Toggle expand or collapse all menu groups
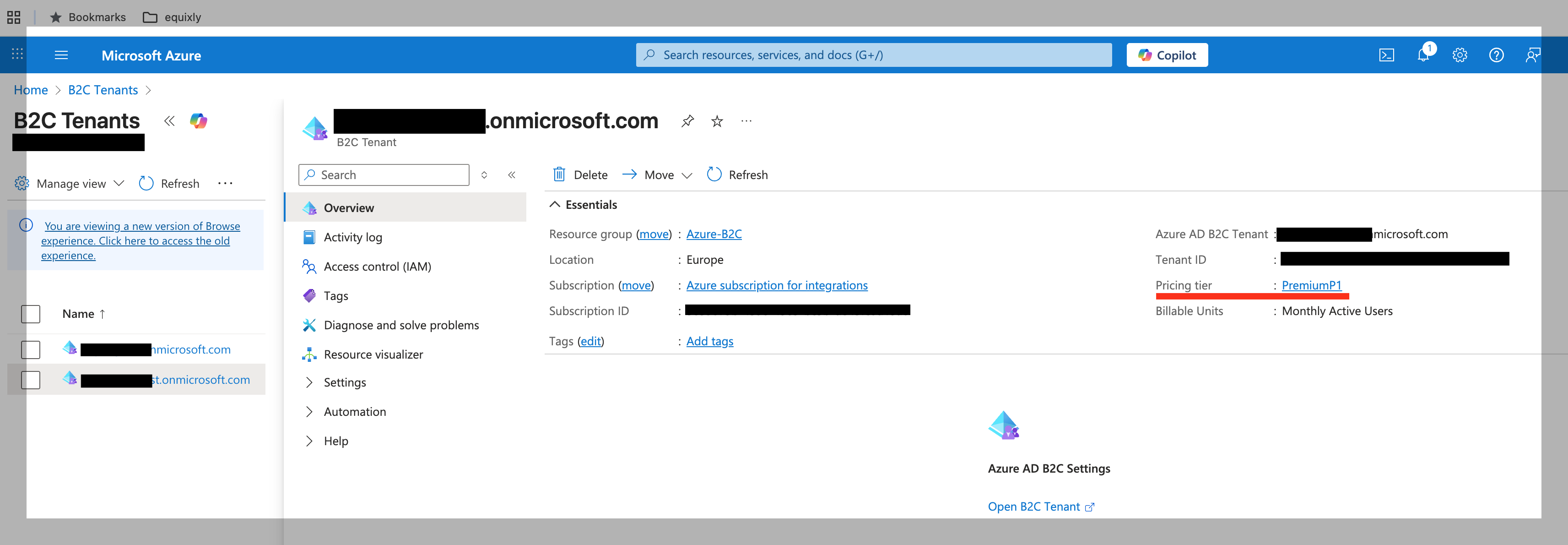This screenshot has width=1568, height=545. click(x=484, y=175)
